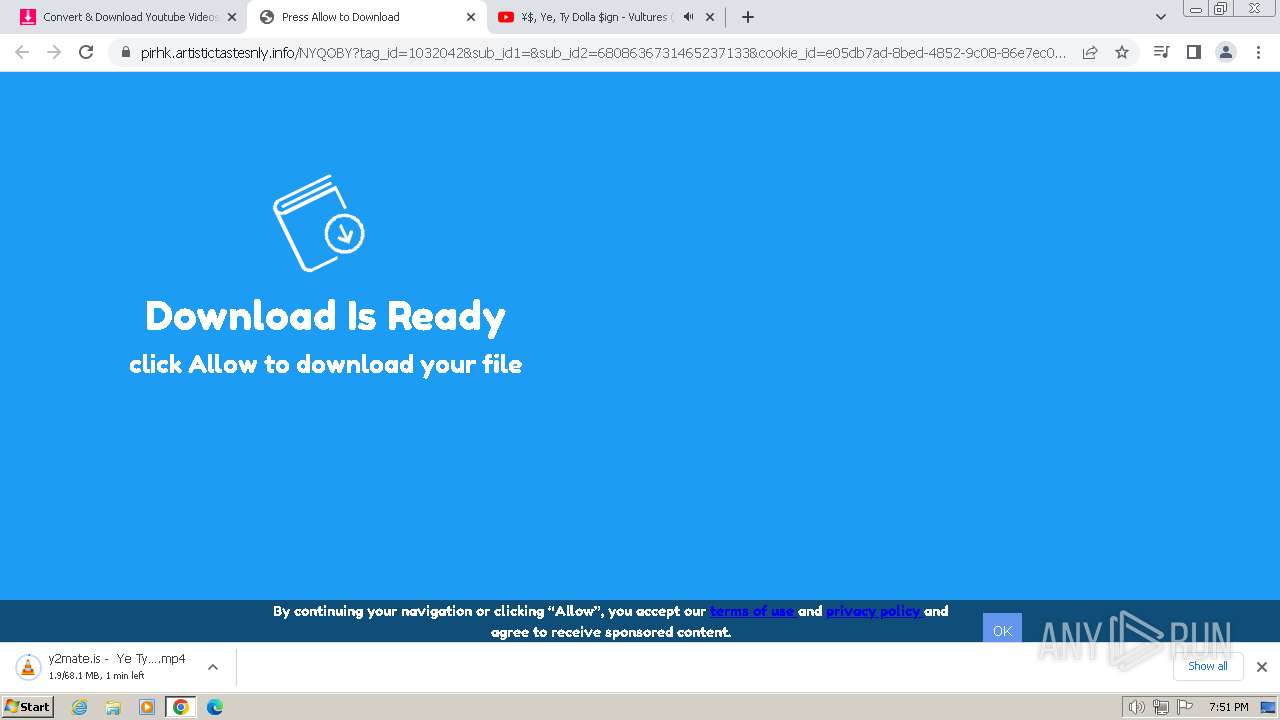This screenshot has width=1280, height=720.
Task: Open the y2mate.is mp4 download item
Action: 116,666
